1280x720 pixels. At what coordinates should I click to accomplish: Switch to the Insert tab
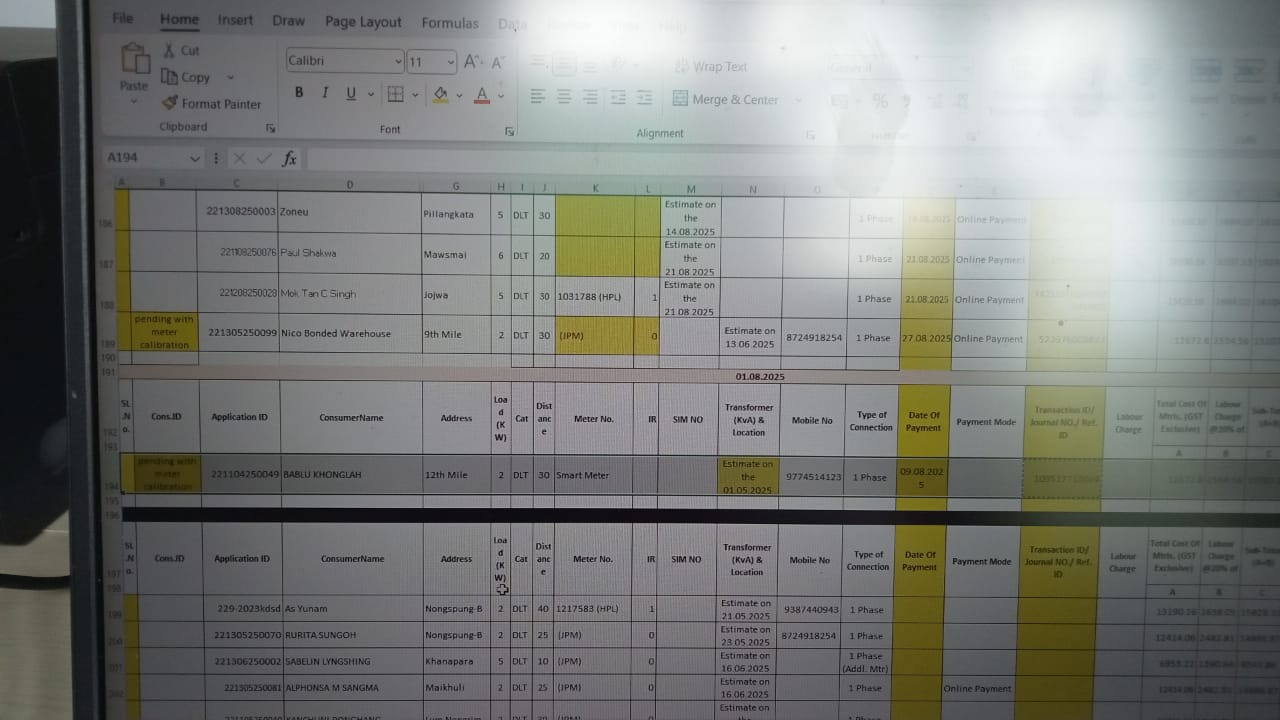(x=235, y=20)
